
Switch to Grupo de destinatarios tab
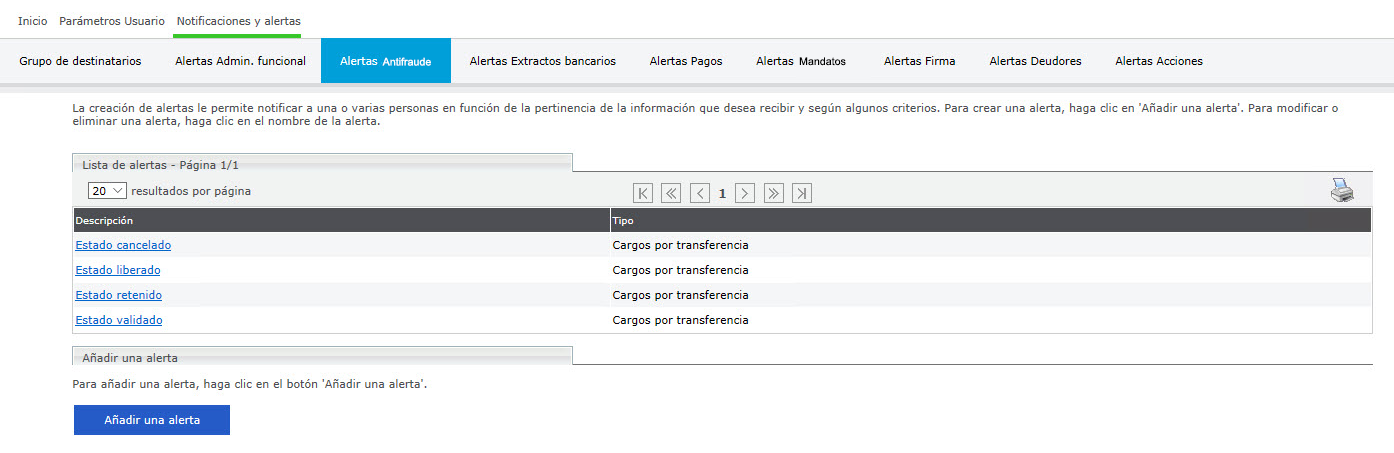click(x=80, y=61)
